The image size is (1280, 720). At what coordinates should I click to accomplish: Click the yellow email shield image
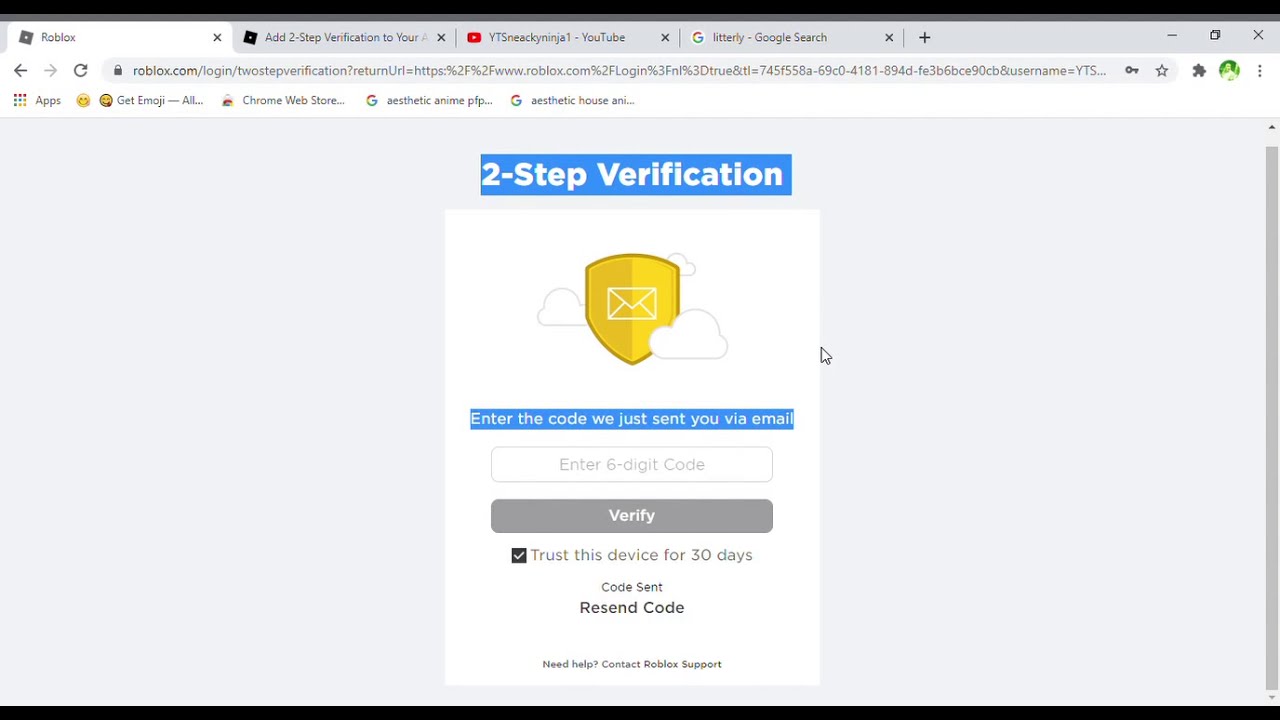(632, 308)
